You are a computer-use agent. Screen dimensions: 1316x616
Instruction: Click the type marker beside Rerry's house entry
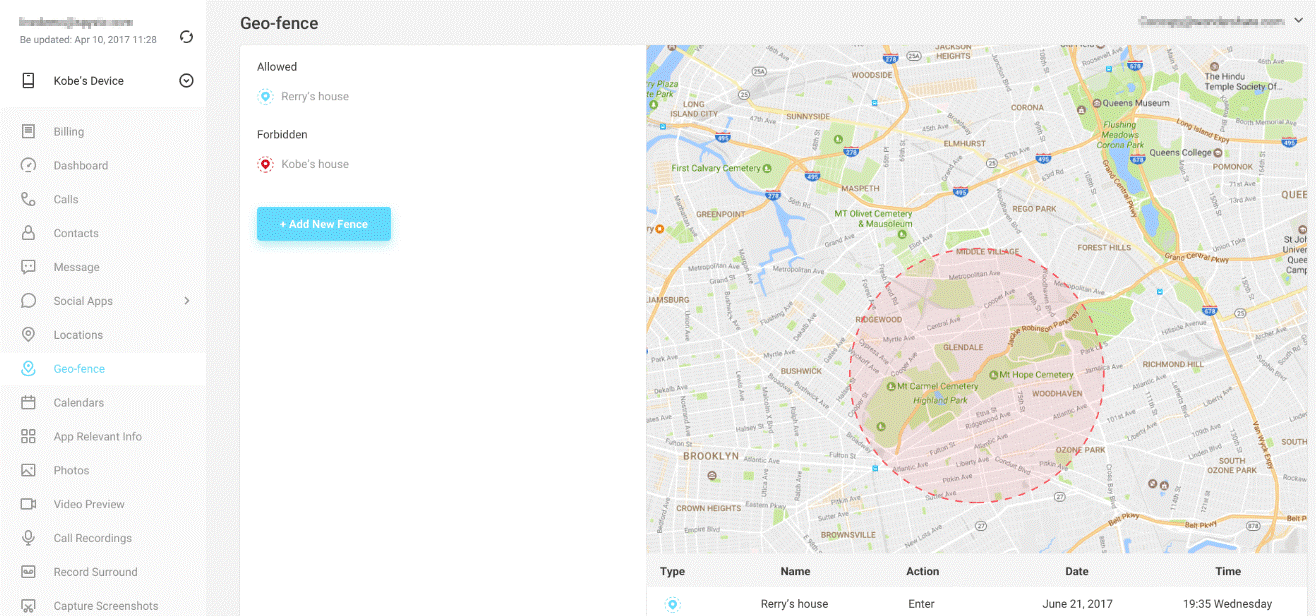coord(672,604)
